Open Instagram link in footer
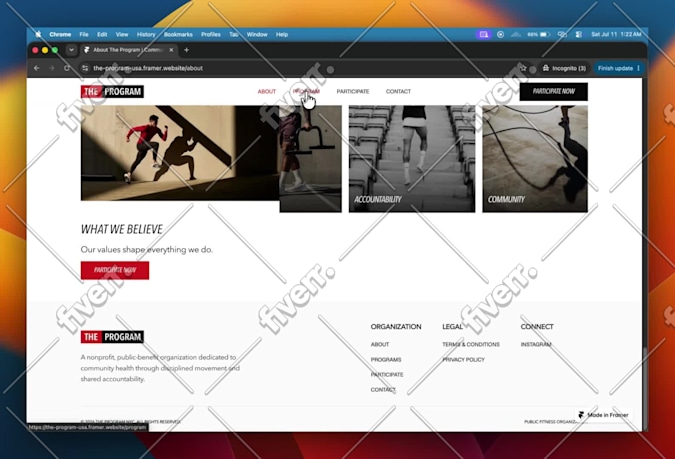Viewport: 675px width, 459px height. click(536, 344)
